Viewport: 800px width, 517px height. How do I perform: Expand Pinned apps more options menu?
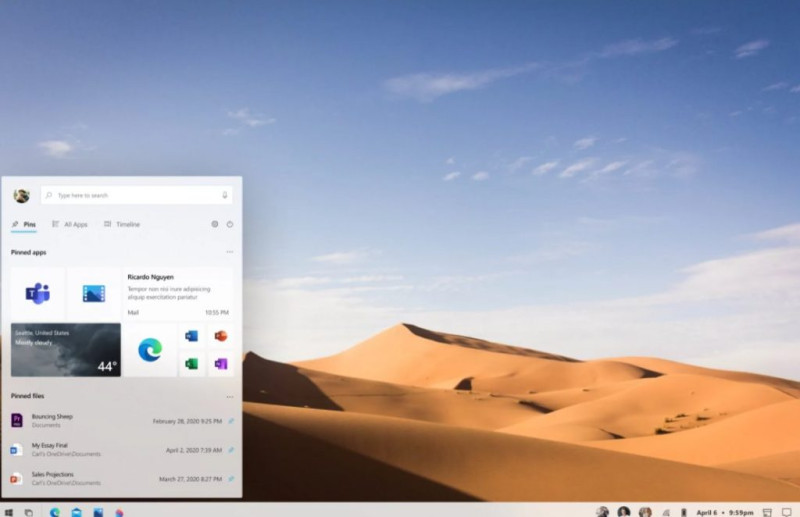[229, 252]
